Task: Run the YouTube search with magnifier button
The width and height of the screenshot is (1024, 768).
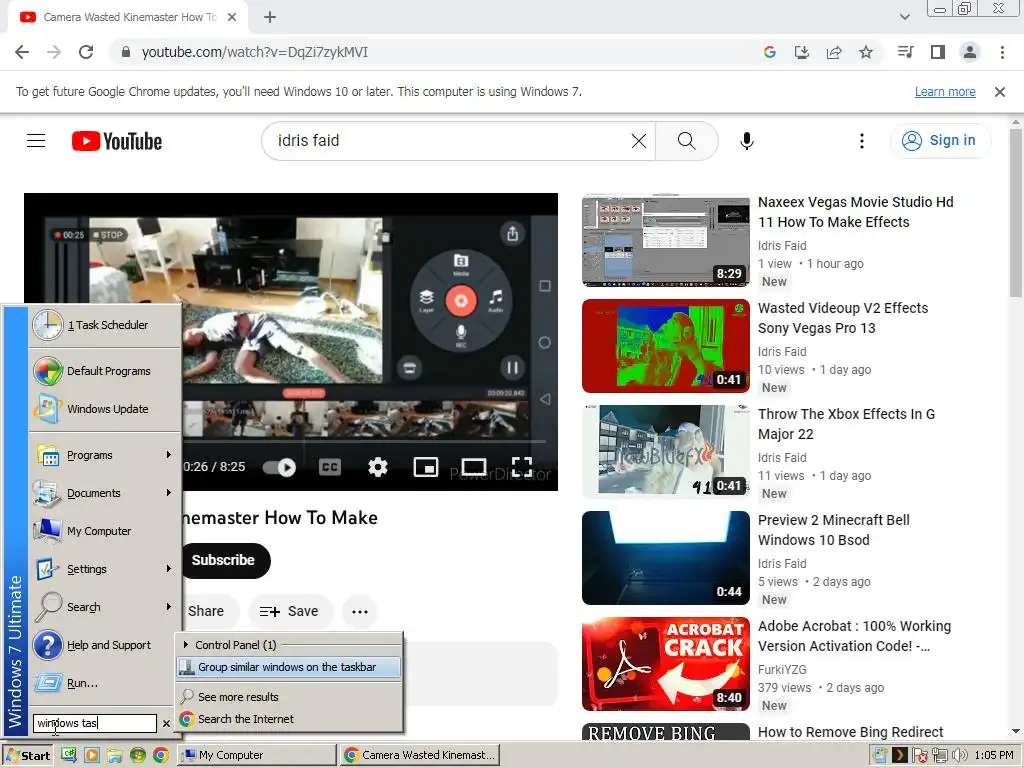Action: click(x=686, y=140)
